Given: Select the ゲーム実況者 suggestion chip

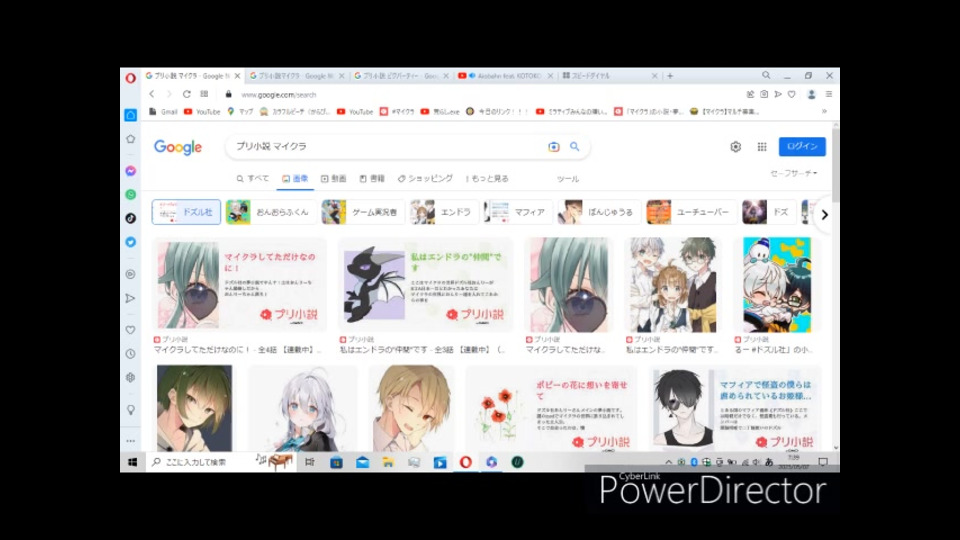Looking at the screenshot, I should pos(363,212).
